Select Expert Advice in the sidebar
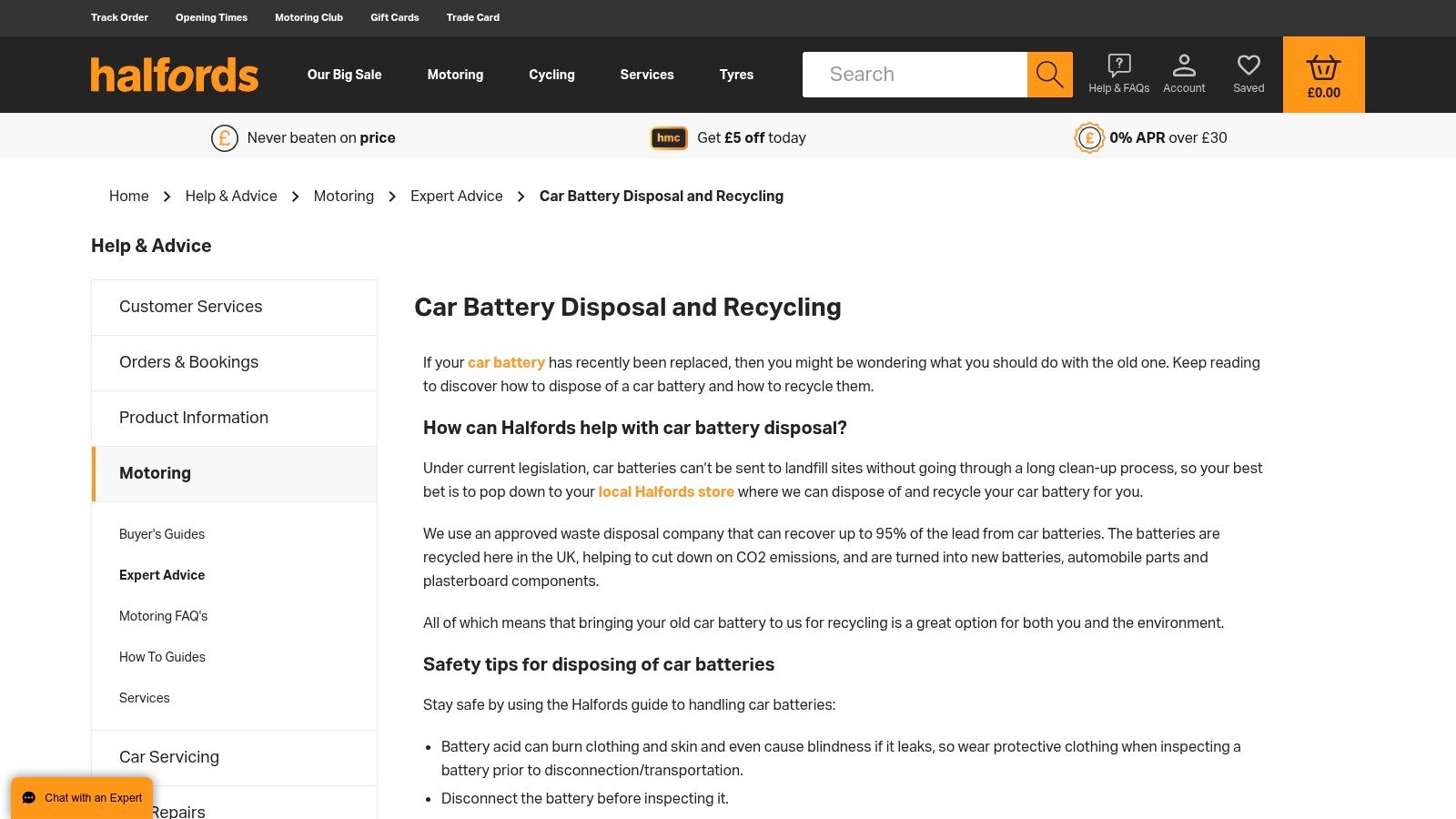Viewport: 1456px width, 819px height. click(162, 574)
